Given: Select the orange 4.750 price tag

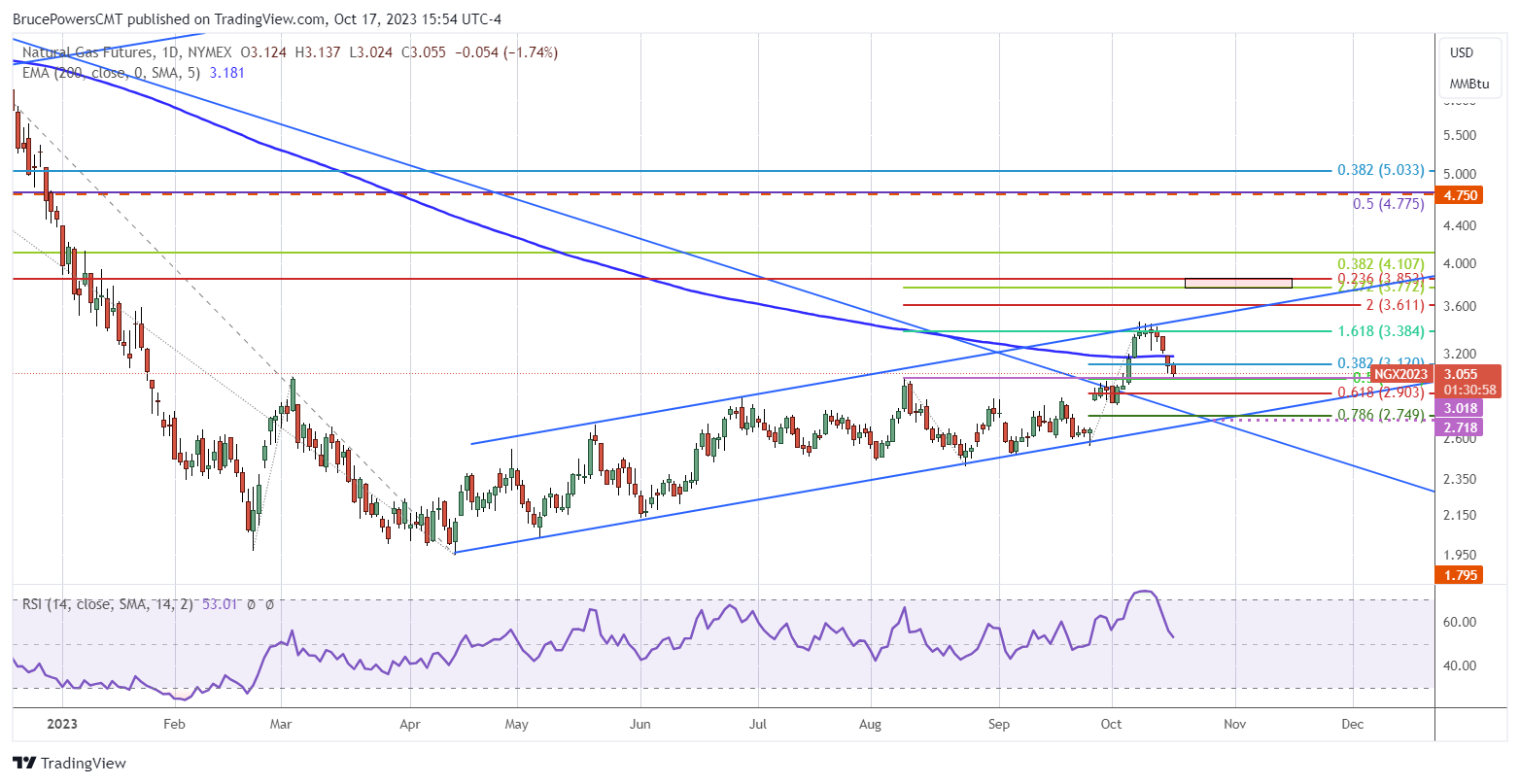Looking at the screenshot, I should point(1461,194).
